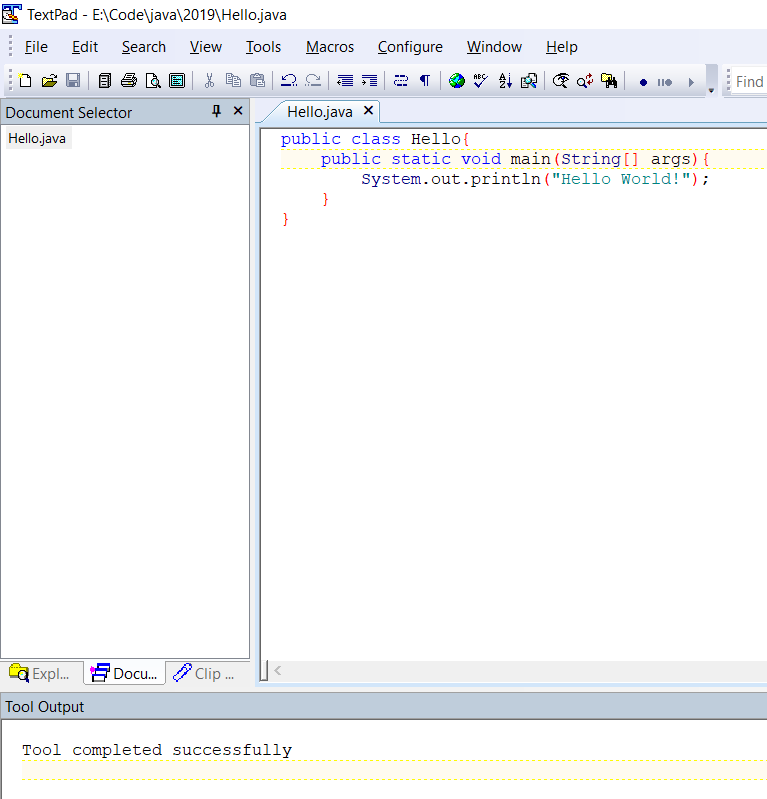
Task: Click the Find eye icon
Action: (x=561, y=81)
